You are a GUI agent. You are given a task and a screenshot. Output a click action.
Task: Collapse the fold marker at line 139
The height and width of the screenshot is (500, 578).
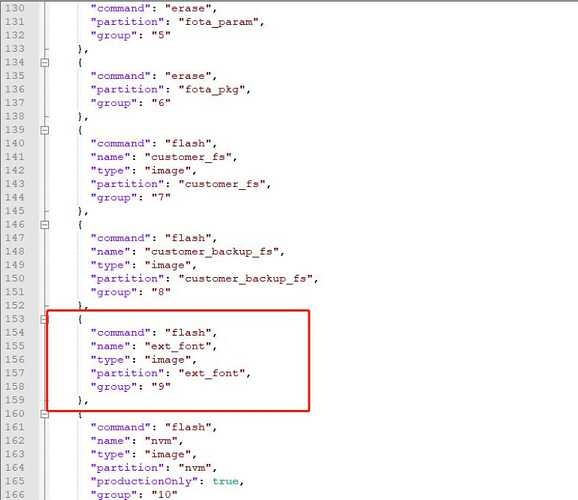coord(45,130)
